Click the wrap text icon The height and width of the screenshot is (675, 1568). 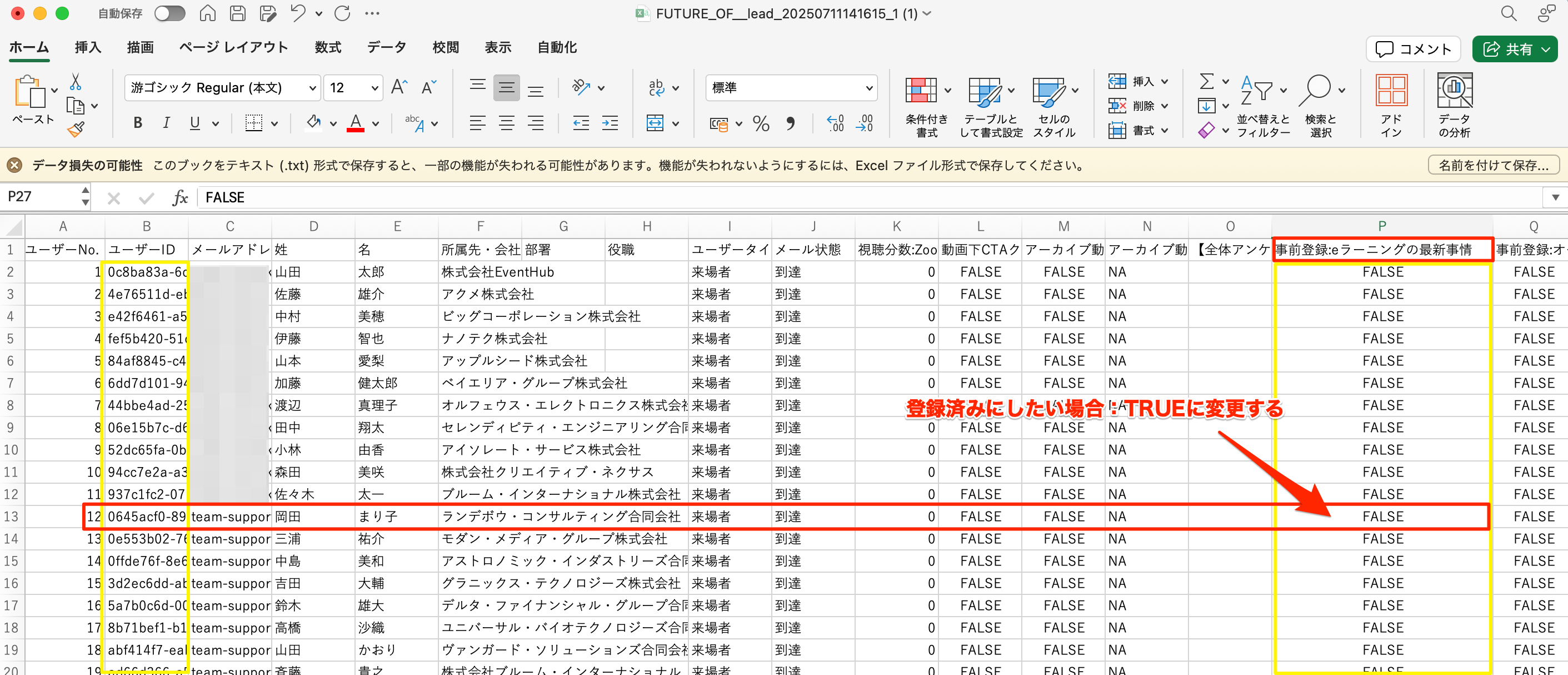(x=656, y=88)
